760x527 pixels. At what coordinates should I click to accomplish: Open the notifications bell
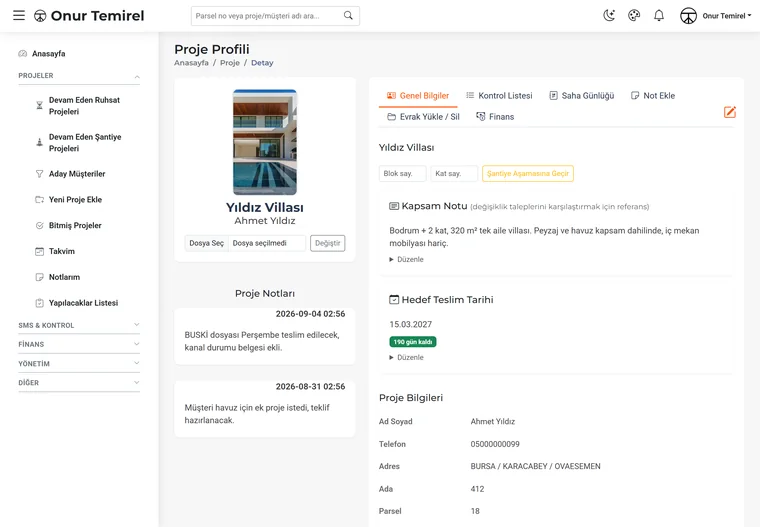pyautogui.click(x=659, y=16)
